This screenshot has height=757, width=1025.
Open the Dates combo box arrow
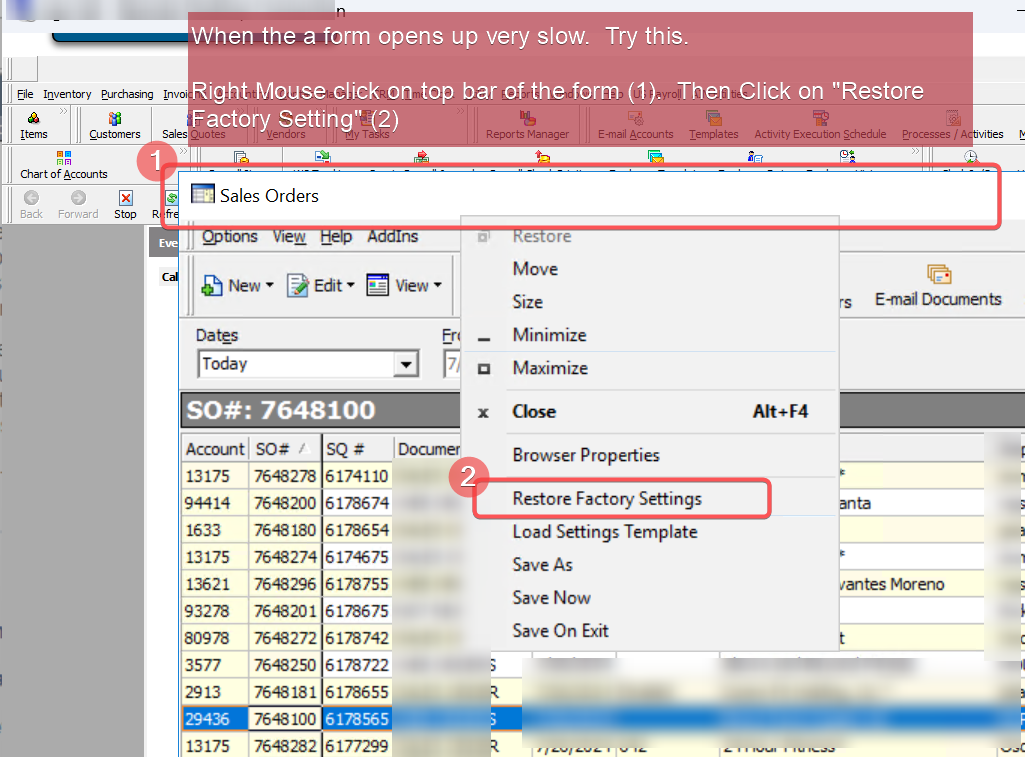(x=406, y=364)
